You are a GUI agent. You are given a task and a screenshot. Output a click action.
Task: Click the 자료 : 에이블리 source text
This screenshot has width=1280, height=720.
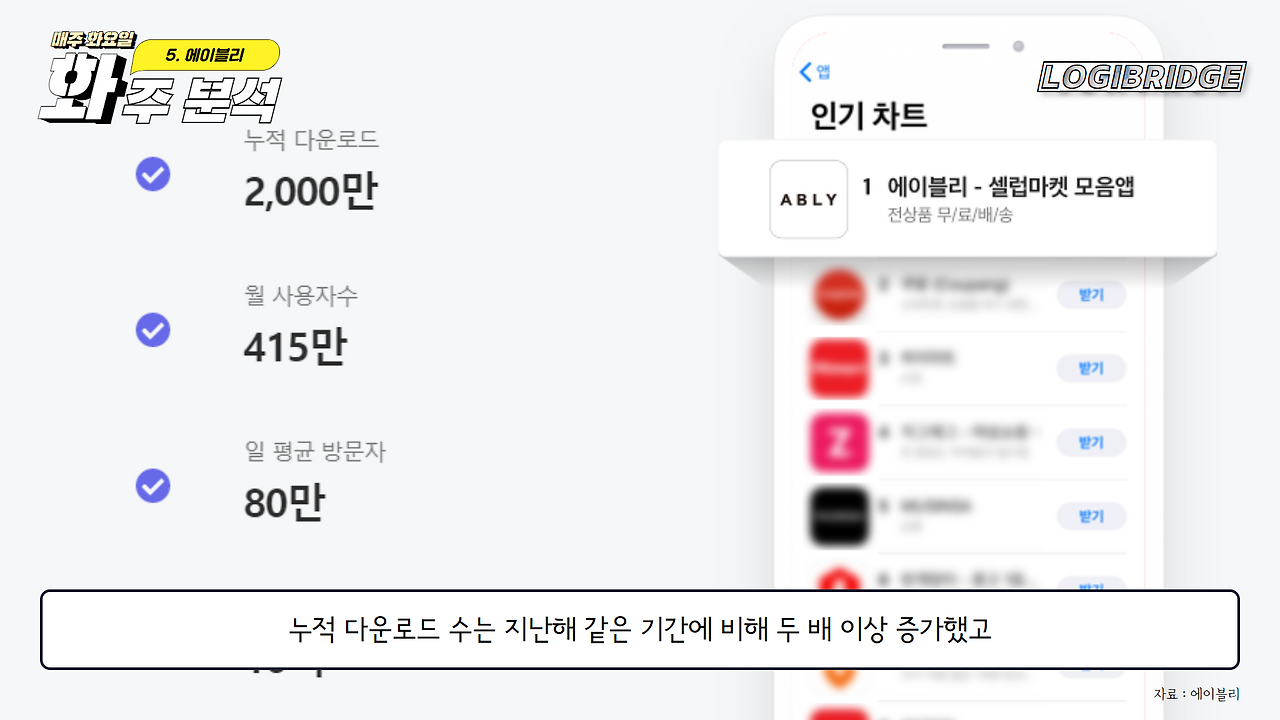tap(1197, 693)
